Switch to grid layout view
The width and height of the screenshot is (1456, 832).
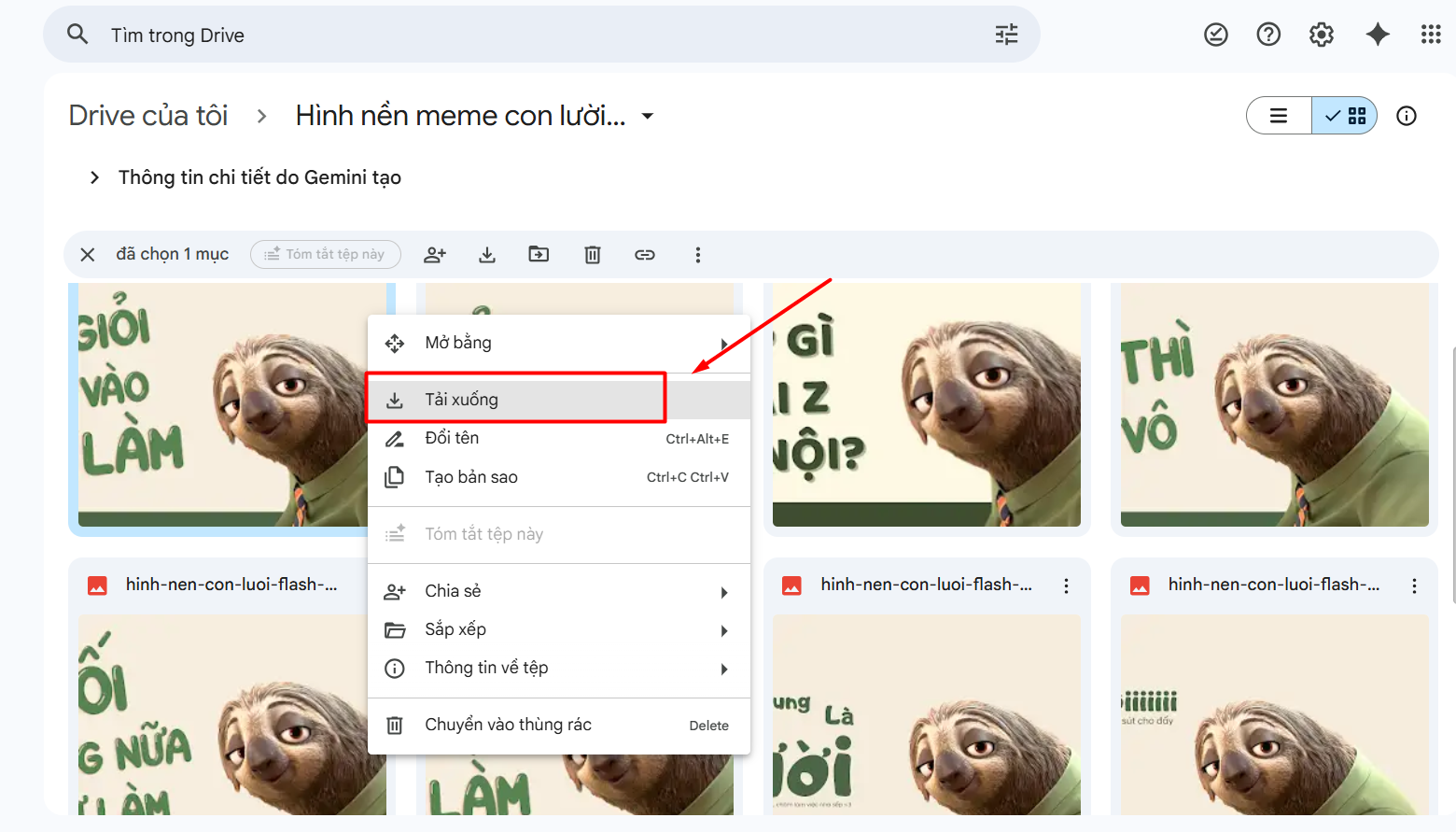tap(1345, 116)
